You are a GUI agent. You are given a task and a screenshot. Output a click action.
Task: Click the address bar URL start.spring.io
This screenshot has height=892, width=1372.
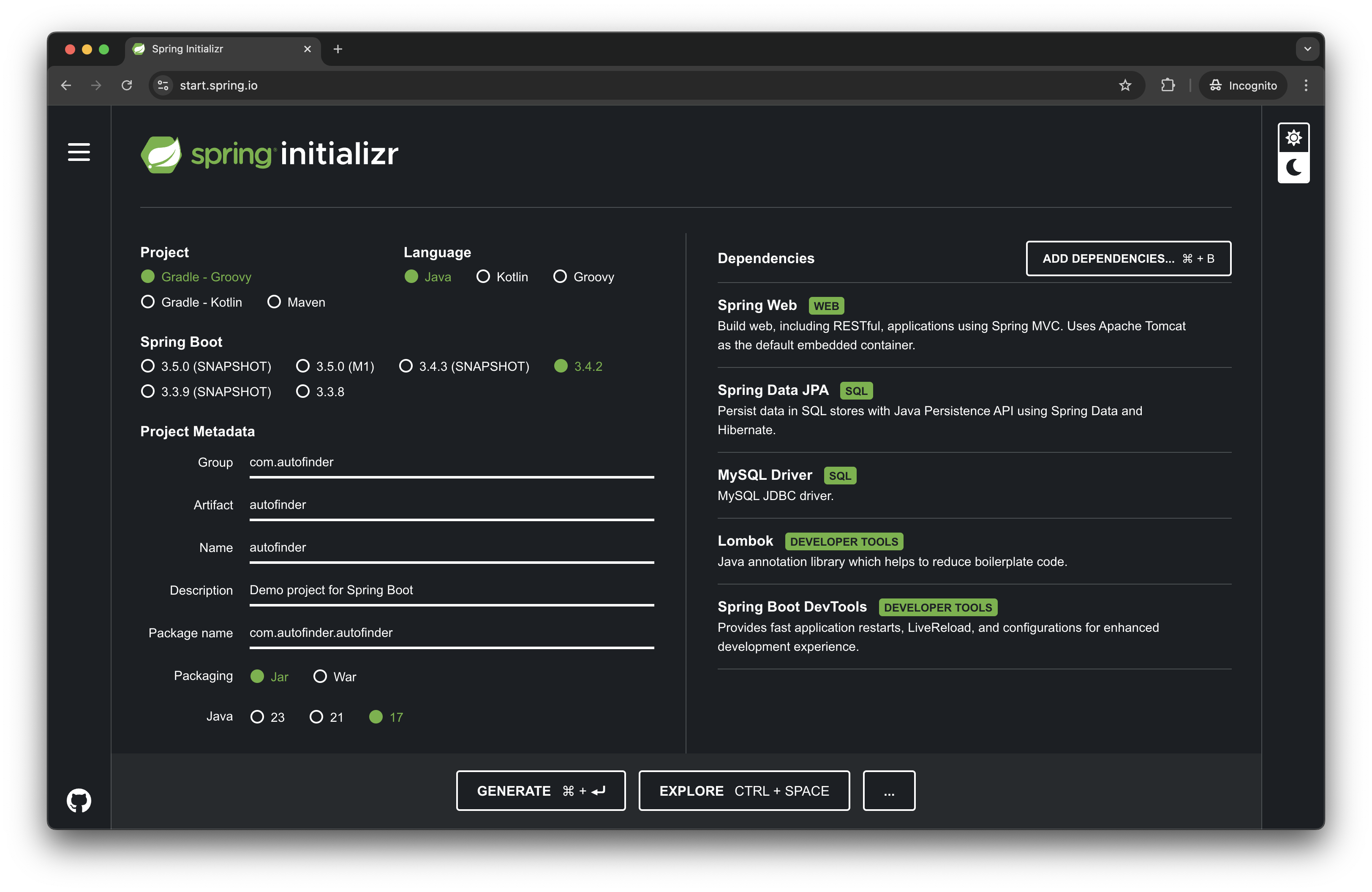tap(218, 85)
